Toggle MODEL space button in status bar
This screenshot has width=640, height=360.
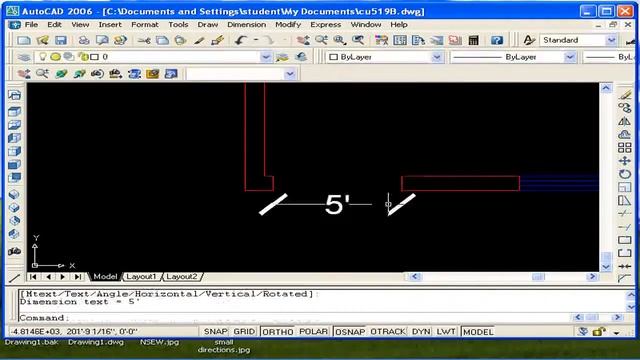pyautogui.click(x=478, y=331)
